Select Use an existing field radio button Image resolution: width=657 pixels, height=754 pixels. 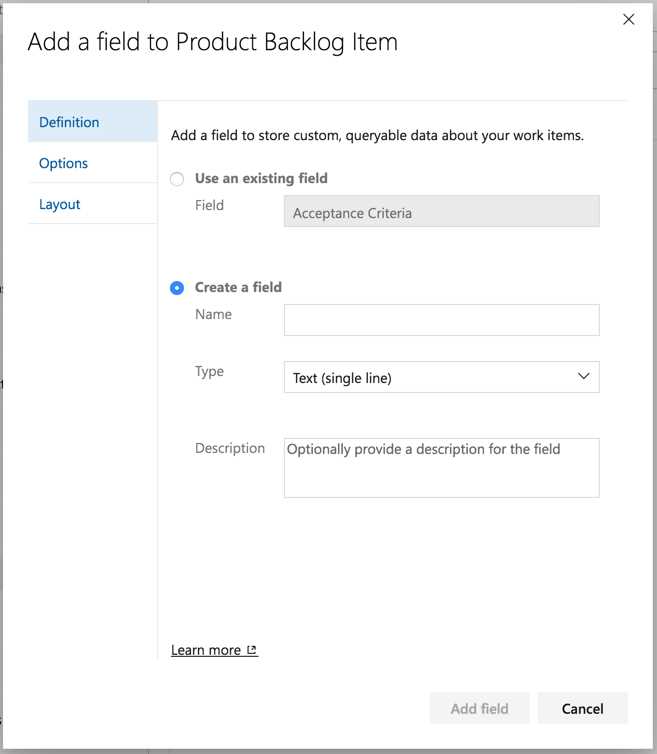177,179
